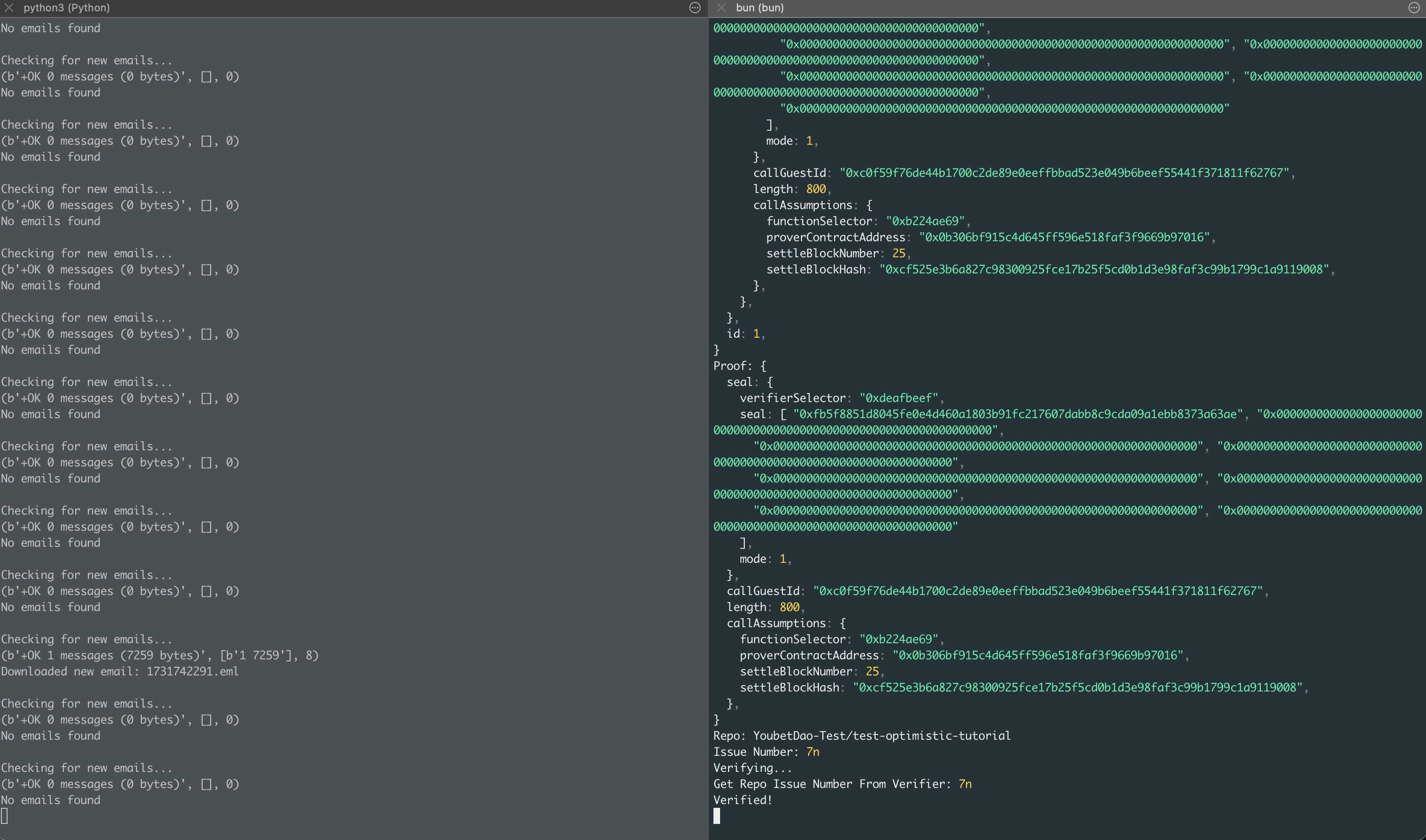
Task: Click the solid block cursor in bun pane
Action: 717,816
